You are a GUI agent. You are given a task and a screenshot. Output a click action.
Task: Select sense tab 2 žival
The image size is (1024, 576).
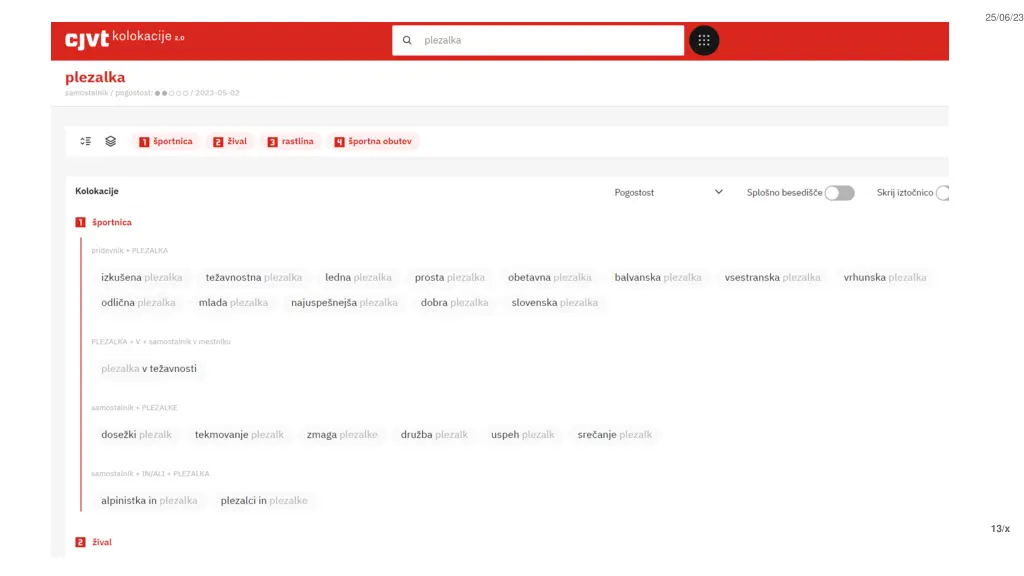tap(230, 141)
